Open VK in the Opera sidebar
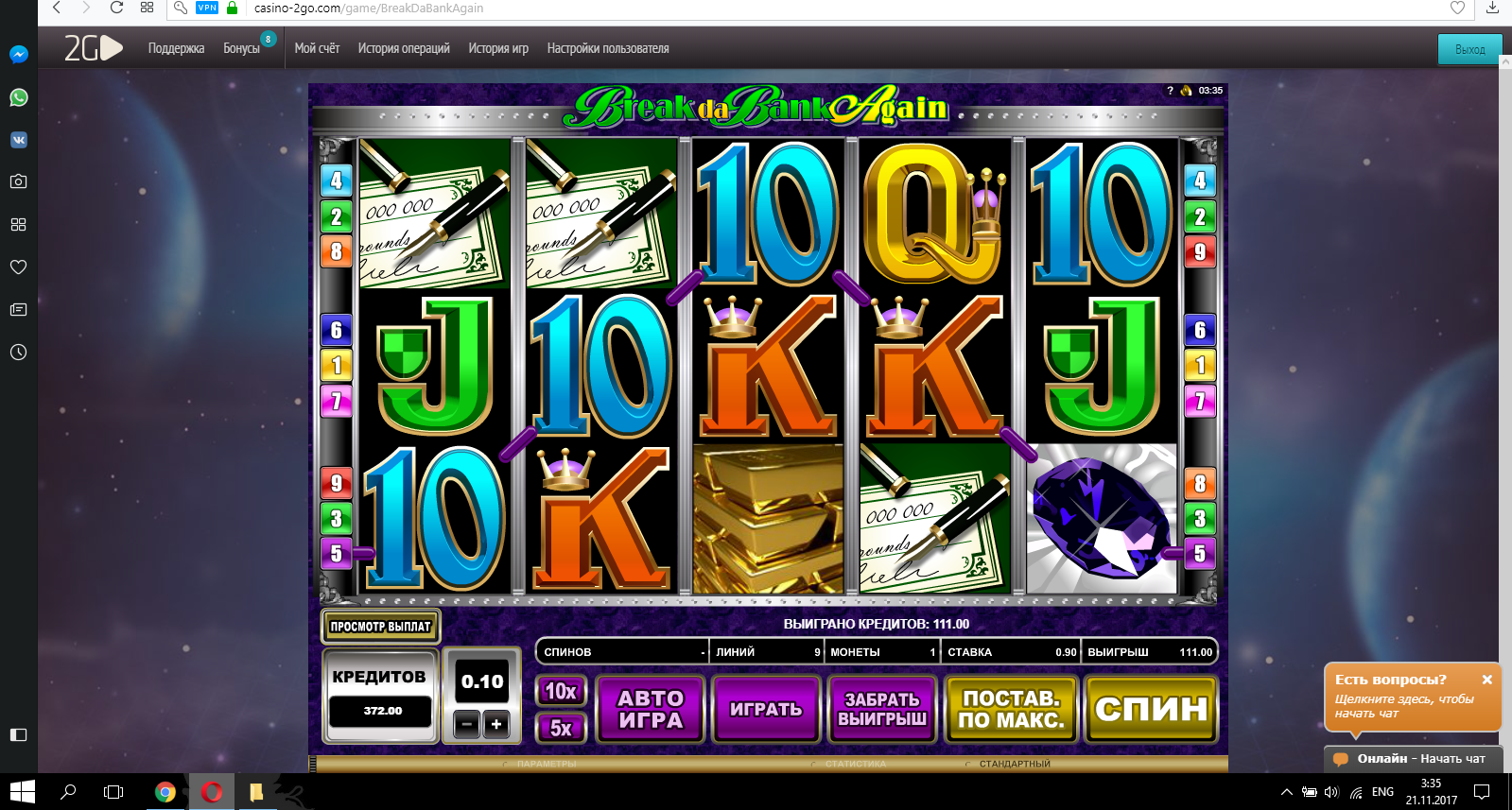The image size is (1512, 810). (18, 140)
